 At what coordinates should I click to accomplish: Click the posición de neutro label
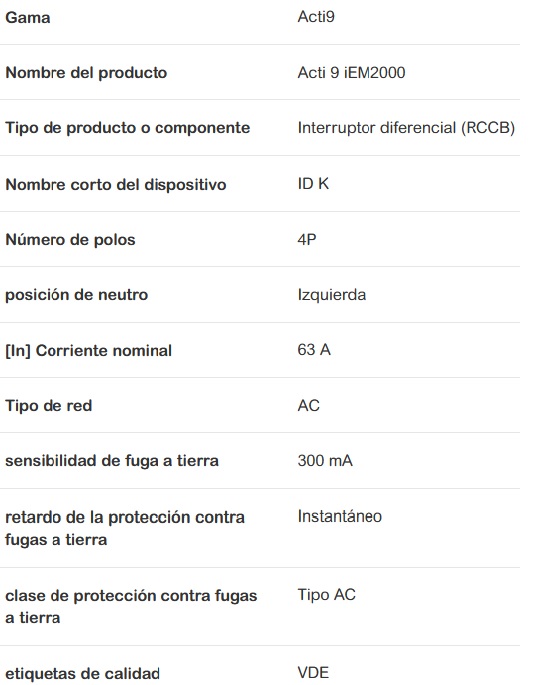[x=76, y=295]
